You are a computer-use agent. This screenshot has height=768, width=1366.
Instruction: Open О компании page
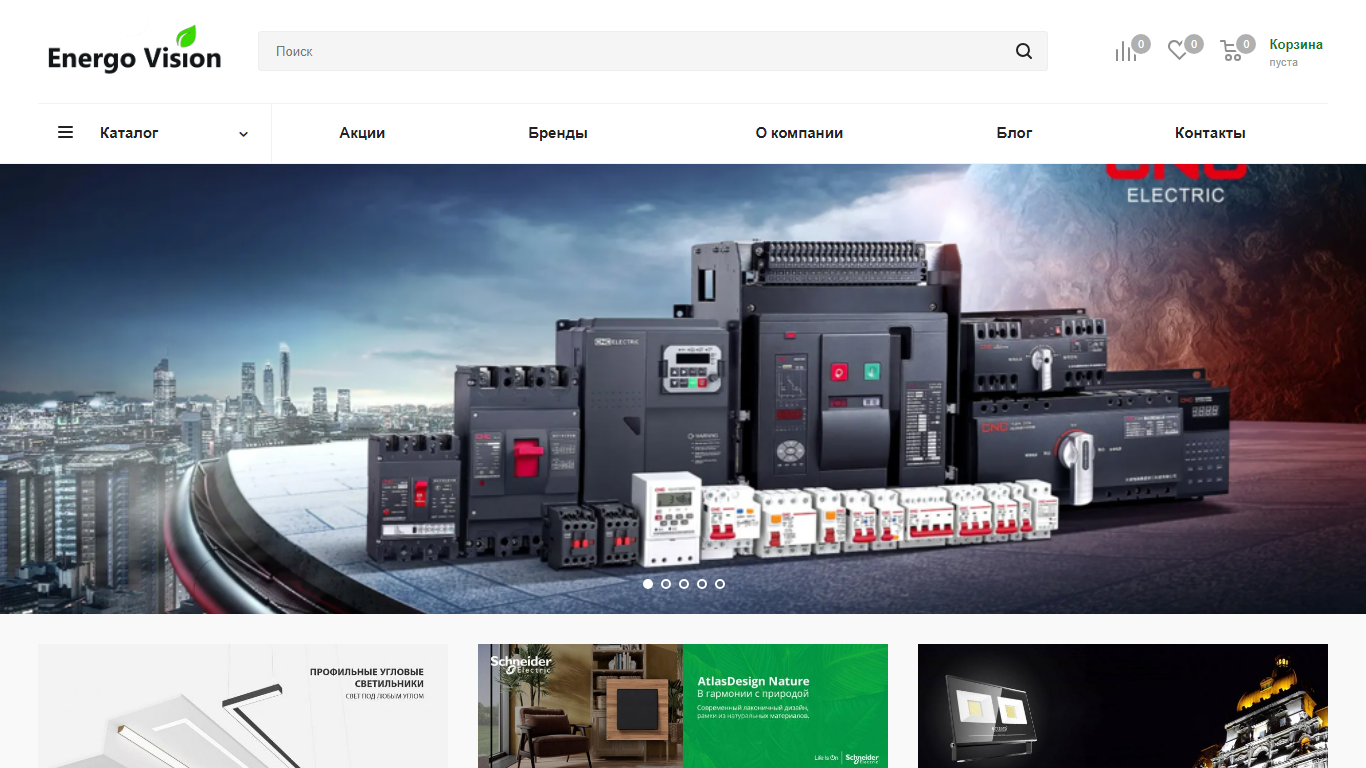click(x=799, y=133)
